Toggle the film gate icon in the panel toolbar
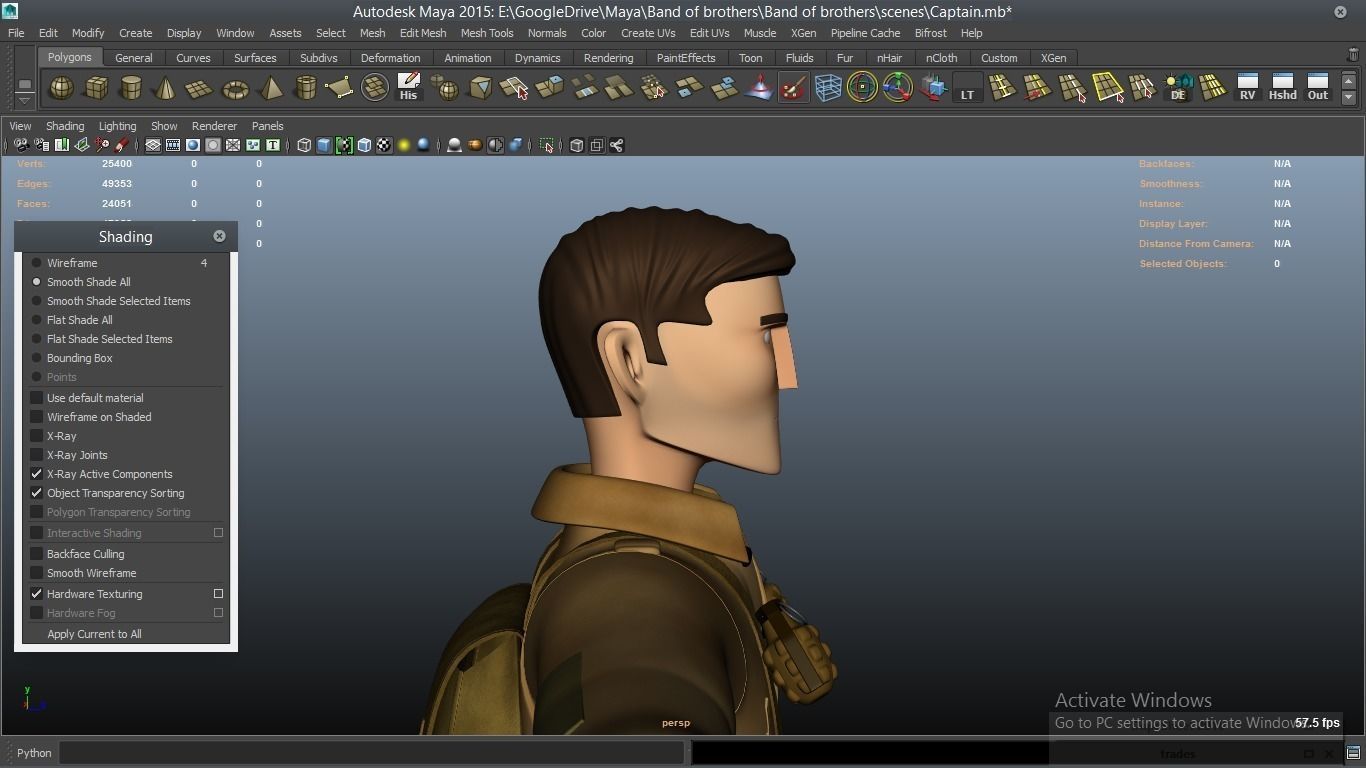The width and height of the screenshot is (1366, 768). point(173,146)
